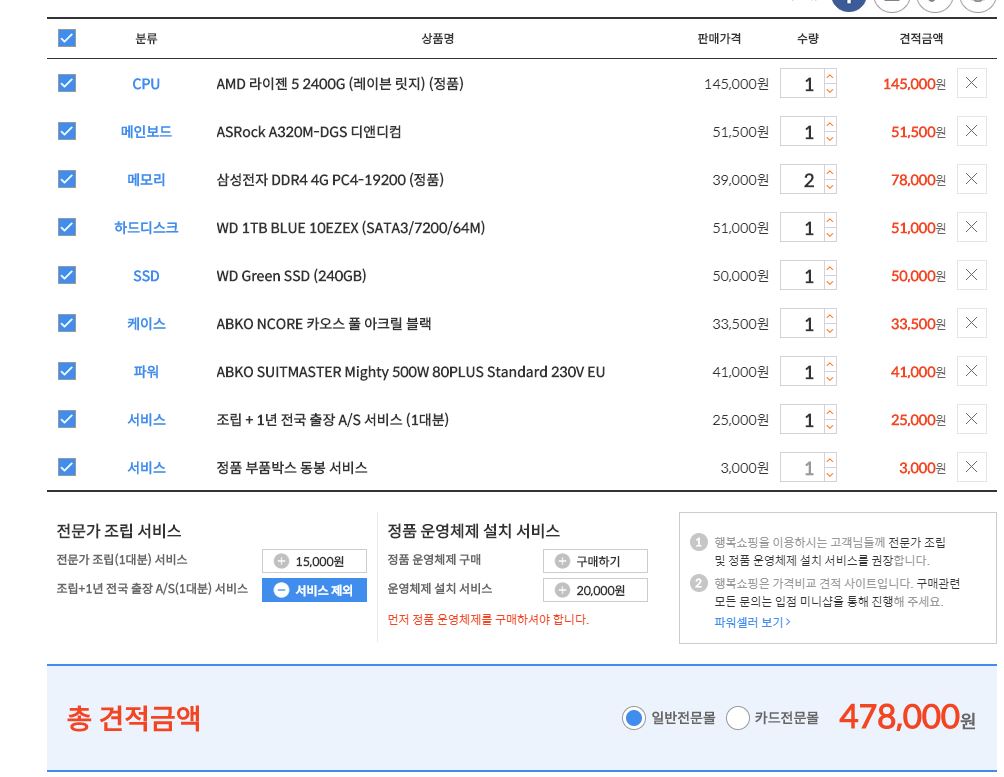This screenshot has height=777, width=1004.
Task: Add 운영체제 설치 서비스 for 20,000원
Action: 595,590
